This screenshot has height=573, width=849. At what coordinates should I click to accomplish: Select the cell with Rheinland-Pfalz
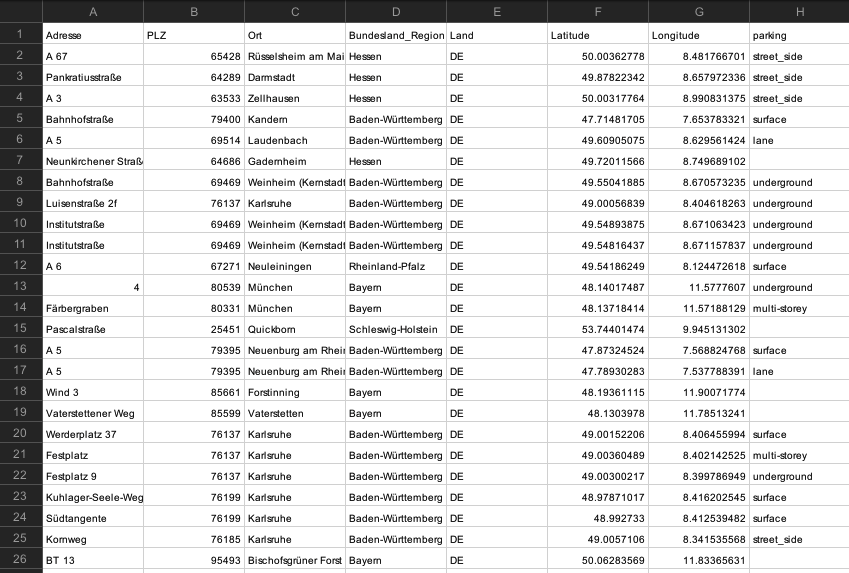coord(396,266)
